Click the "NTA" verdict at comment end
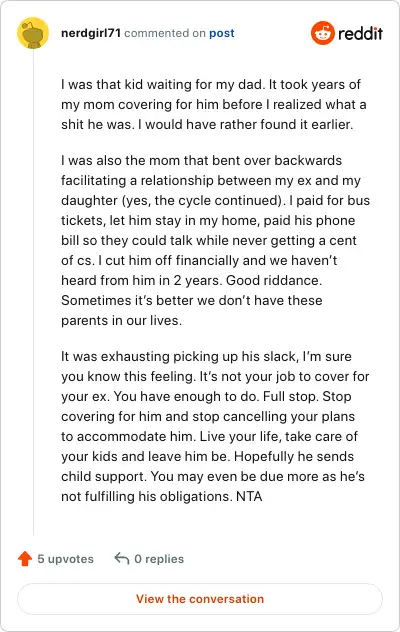The height and width of the screenshot is (632, 400). pos(249,496)
